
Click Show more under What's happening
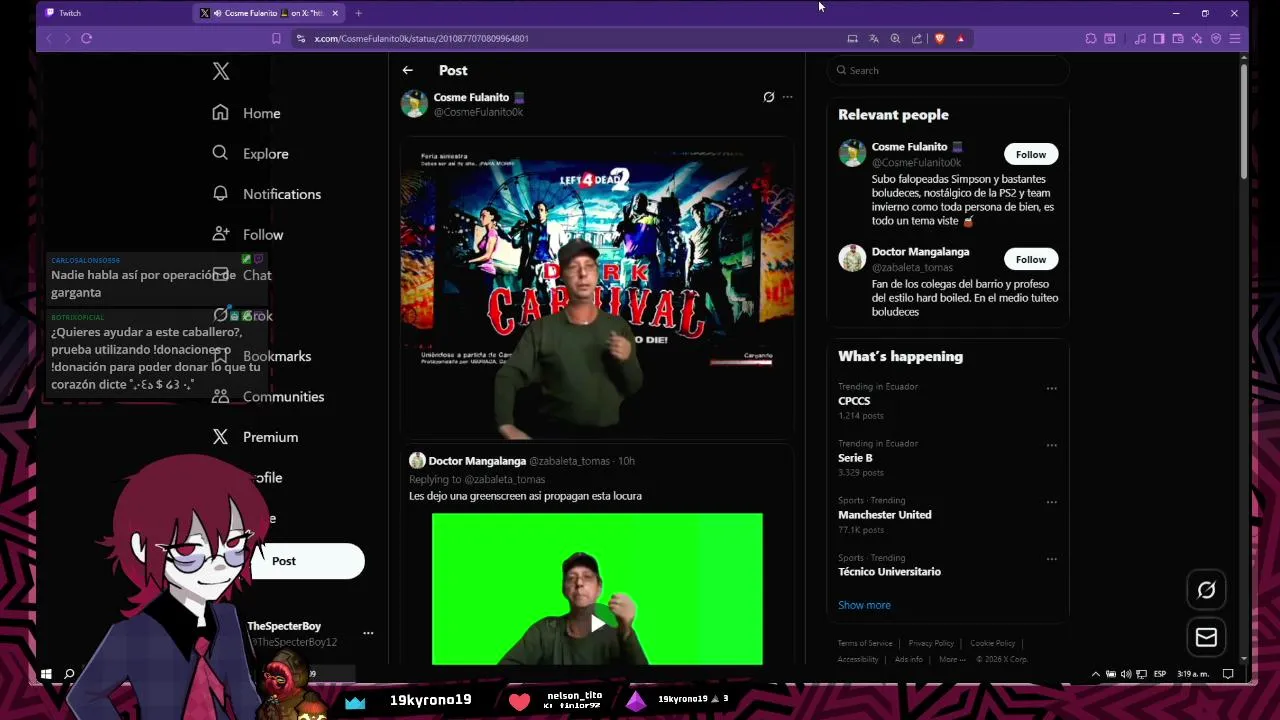[864, 605]
